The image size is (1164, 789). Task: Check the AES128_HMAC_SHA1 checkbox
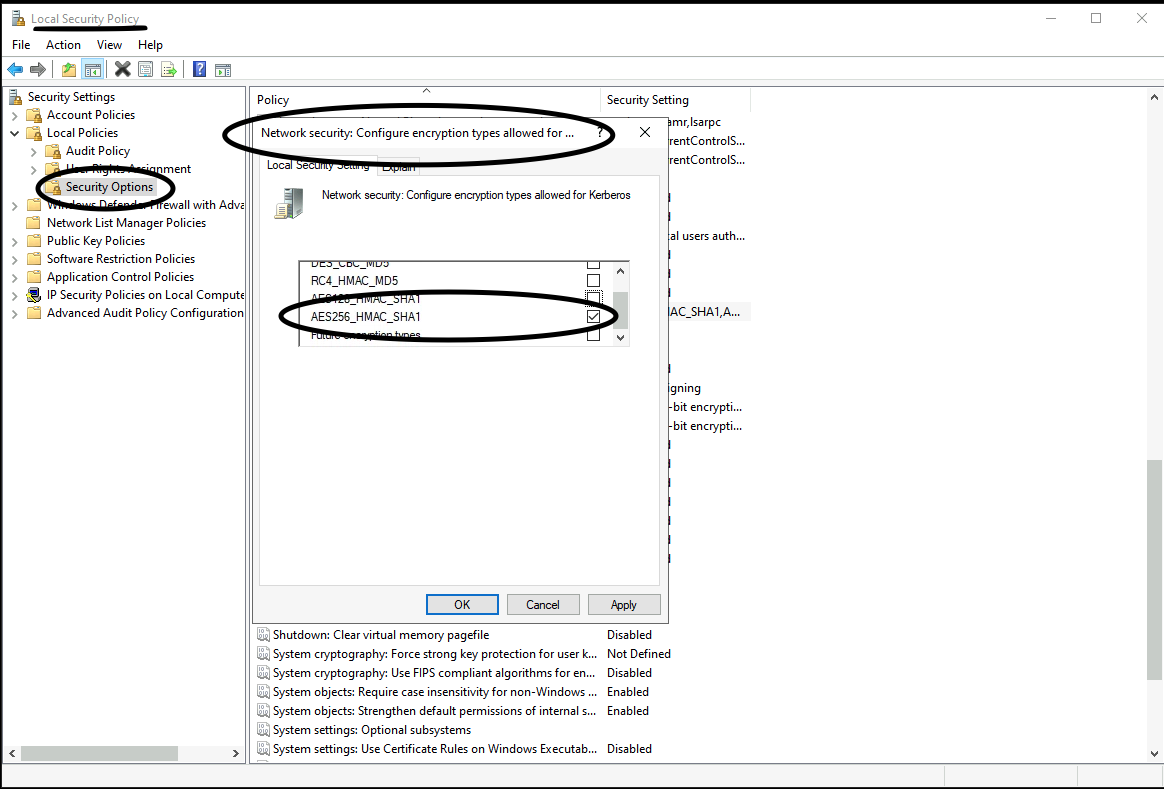[594, 298]
